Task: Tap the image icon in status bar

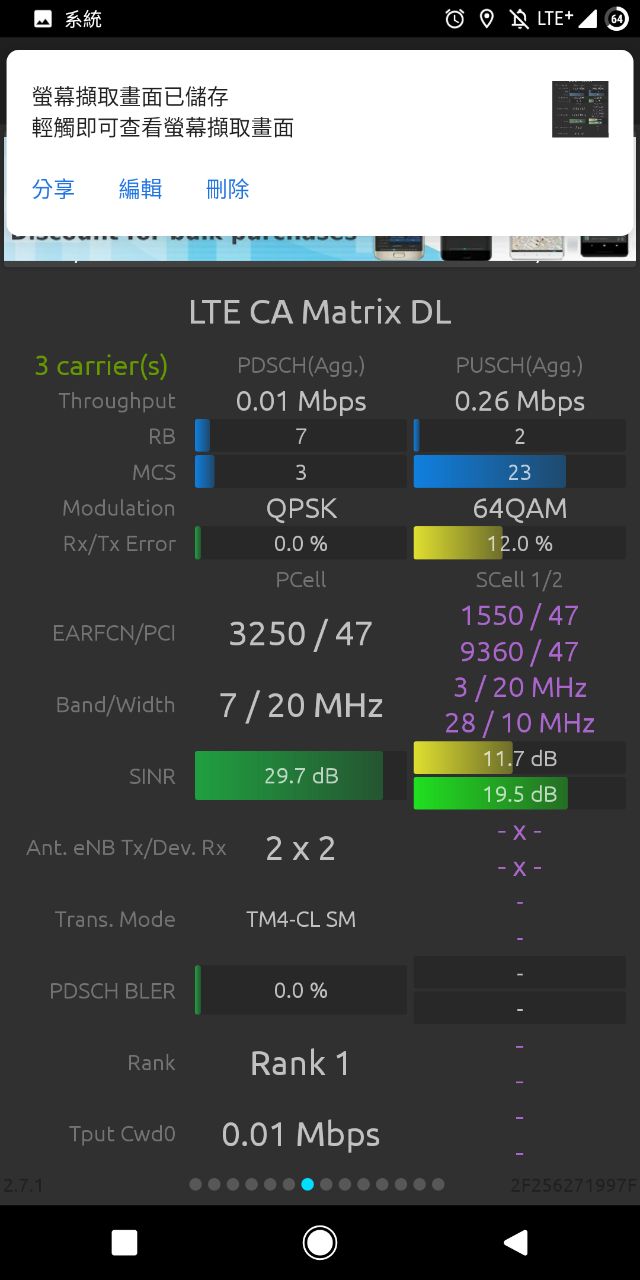Action: pyautogui.click(x=43, y=19)
